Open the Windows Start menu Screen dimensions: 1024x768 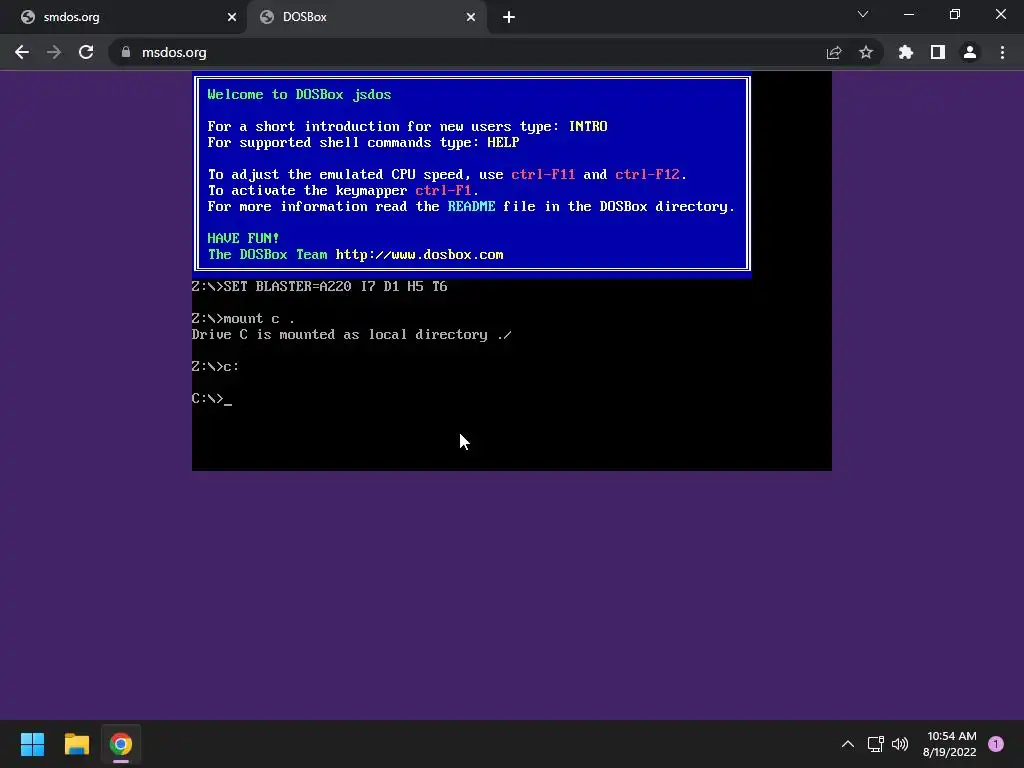click(32, 744)
